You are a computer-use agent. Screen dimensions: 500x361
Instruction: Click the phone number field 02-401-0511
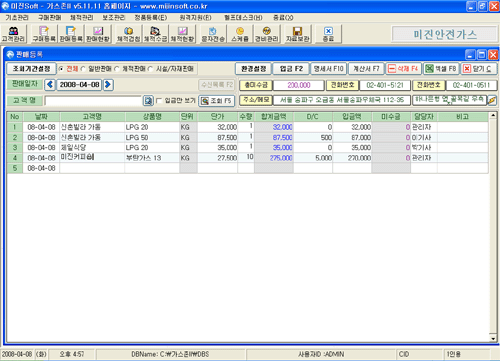(x=471, y=85)
